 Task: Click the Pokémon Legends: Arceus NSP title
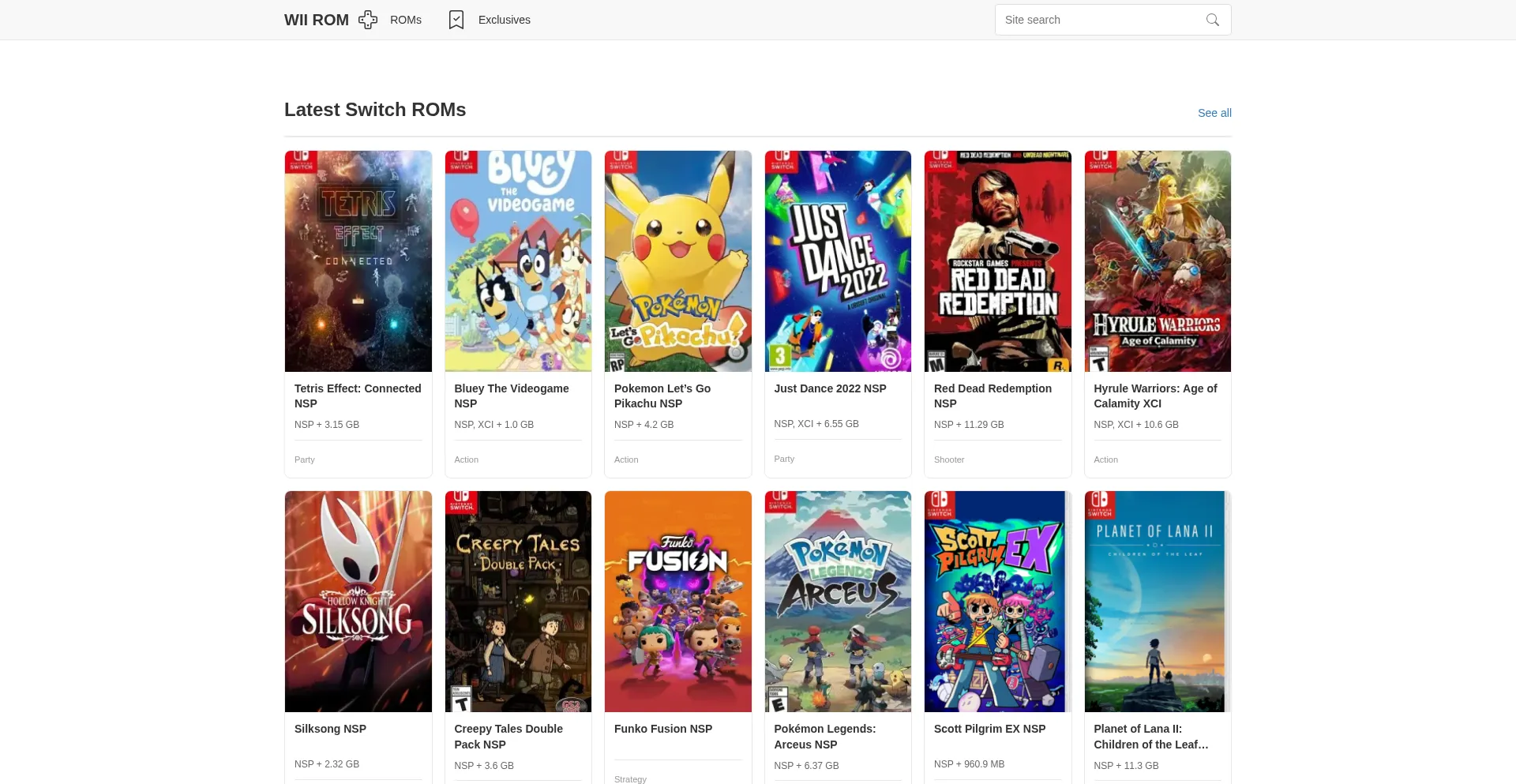[x=825, y=737]
